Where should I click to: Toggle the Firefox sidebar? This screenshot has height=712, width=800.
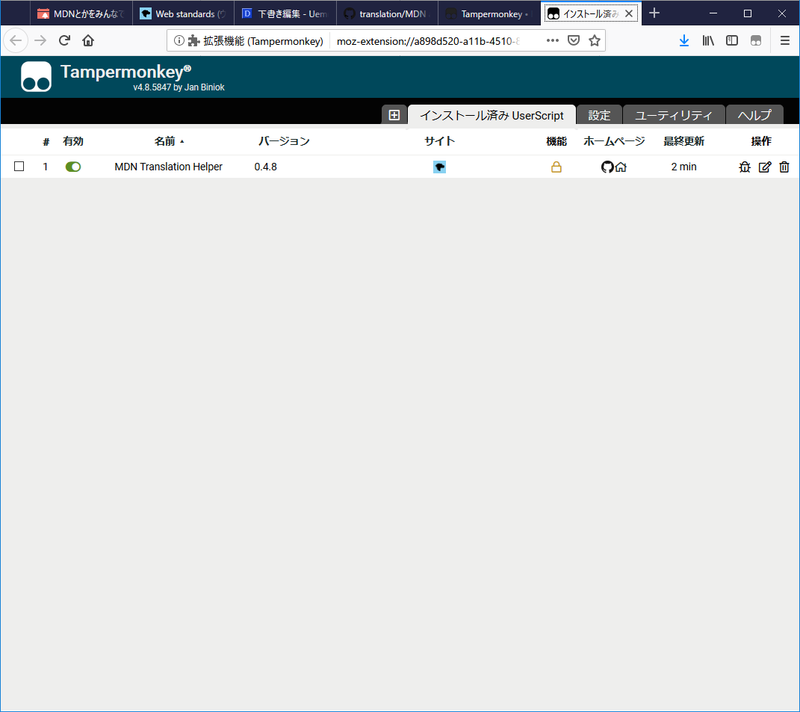pos(732,40)
